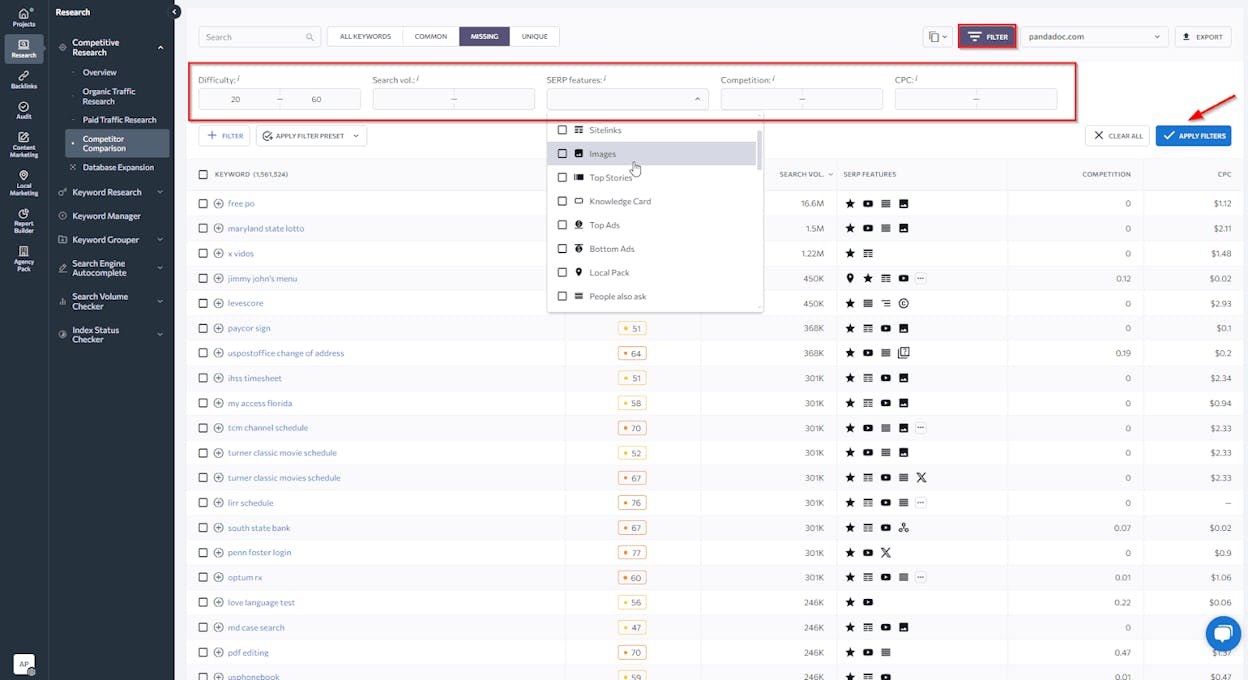This screenshot has height=680, width=1248.
Task: Check the Images option
Action: pos(562,154)
